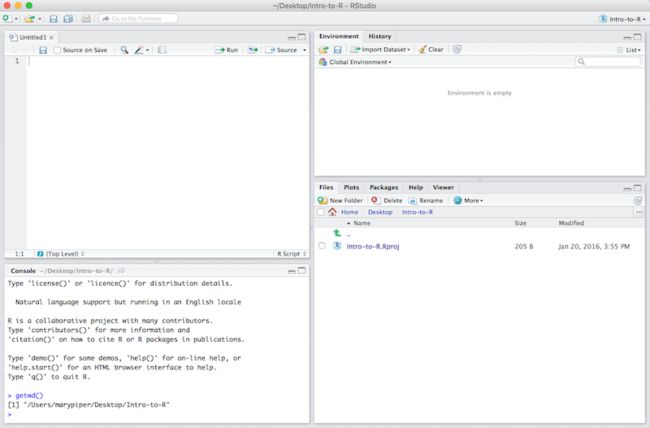Click the Save workspace icon
The height and width of the screenshot is (428, 650).
tap(337, 50)
